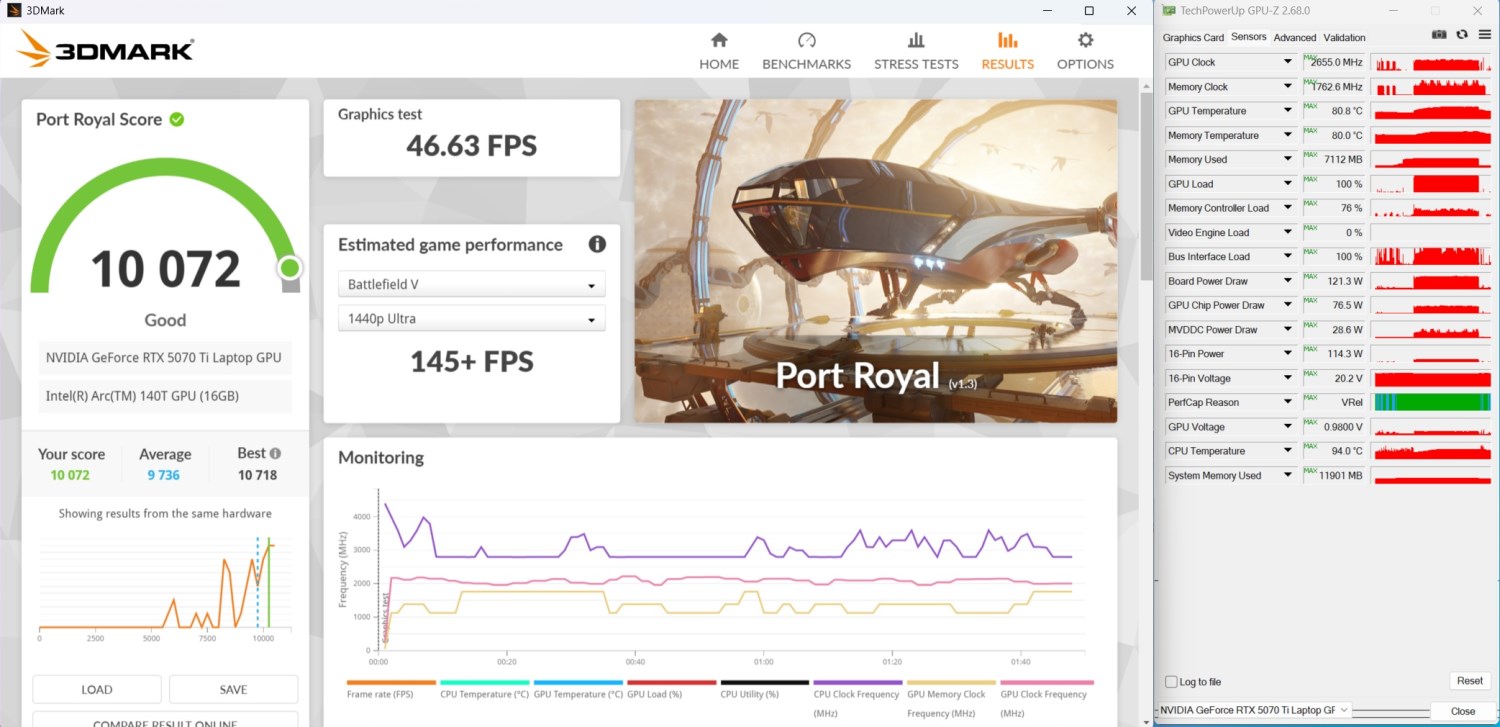Click the score distribution chart
1500x727 pixels.
point(165,587)
